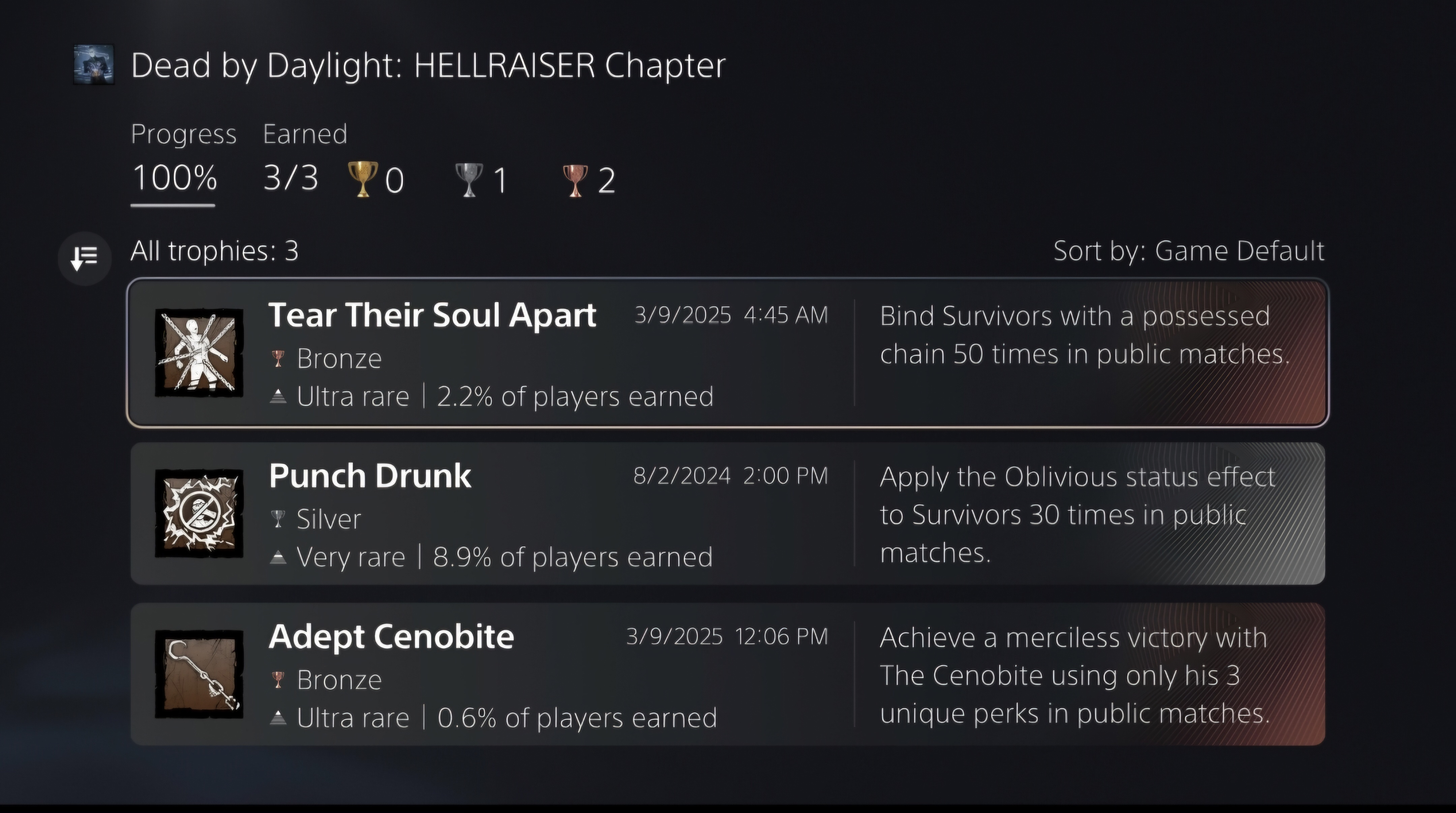
Task: Click the Dead by Daylight game thumbnail
Action: coord(94,64)
